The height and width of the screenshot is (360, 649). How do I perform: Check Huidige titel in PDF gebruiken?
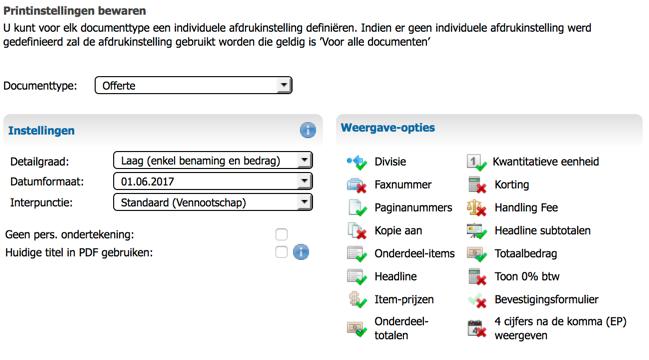281,252
